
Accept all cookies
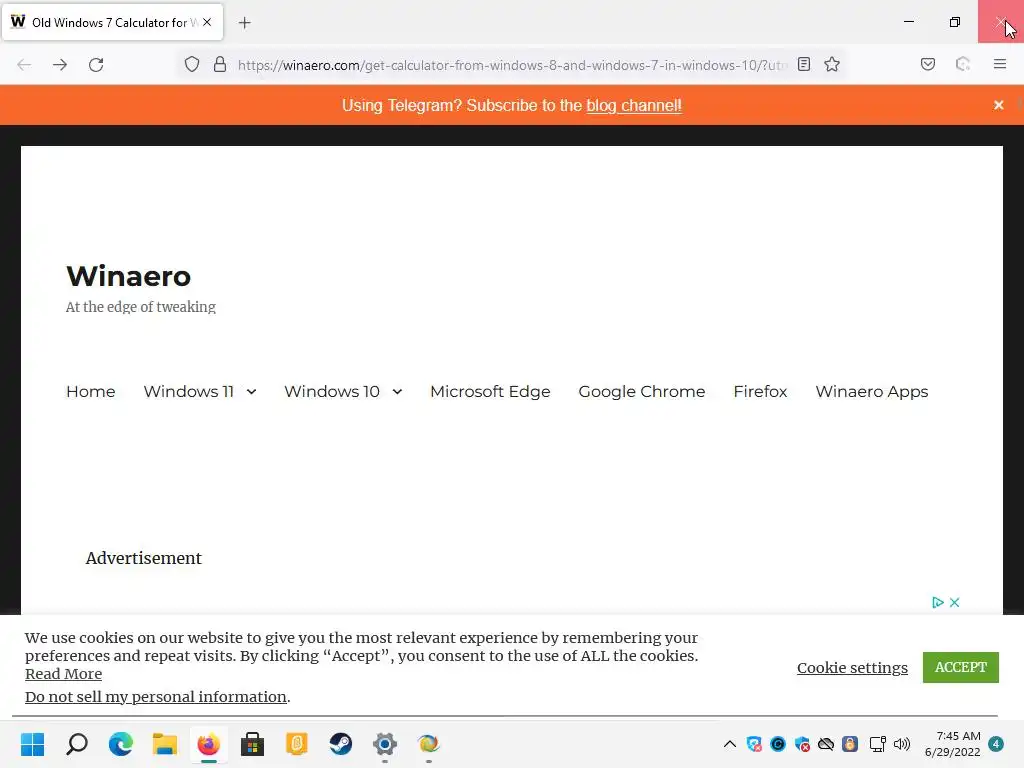coord(961,667)
